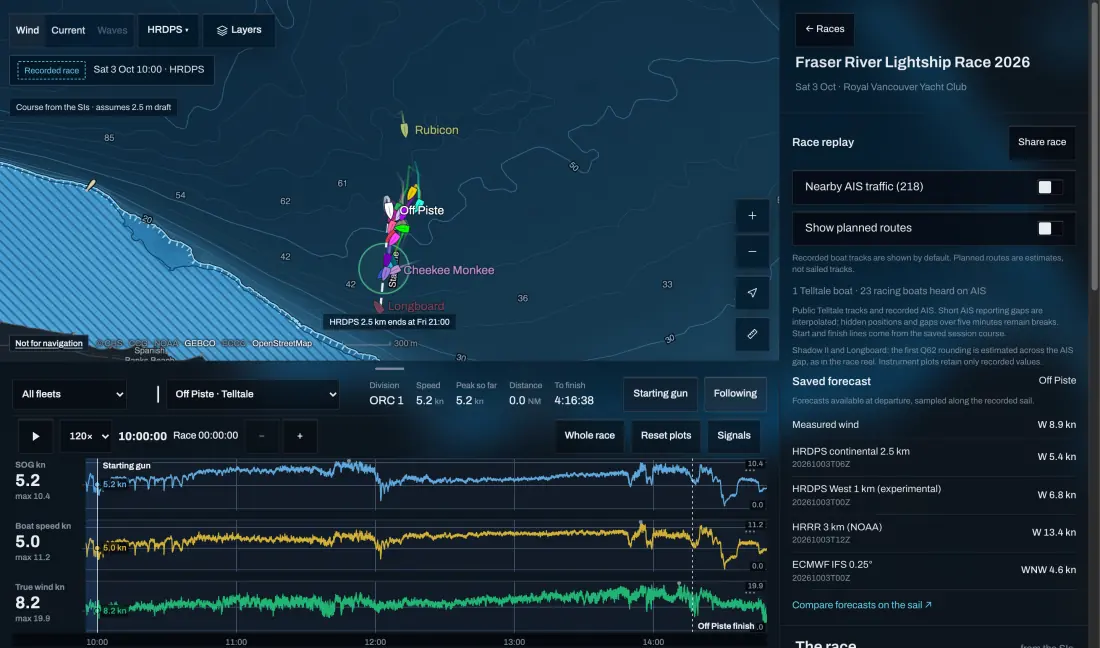1100x648 pixels.
Task: Click the dotted menu under 19.9 on wind plot
Action: tap(750, 593)
